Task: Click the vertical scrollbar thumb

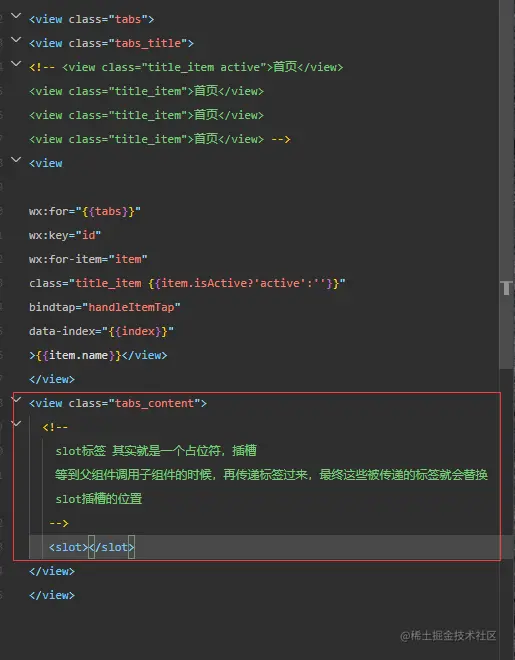Action: click(507, 184)
